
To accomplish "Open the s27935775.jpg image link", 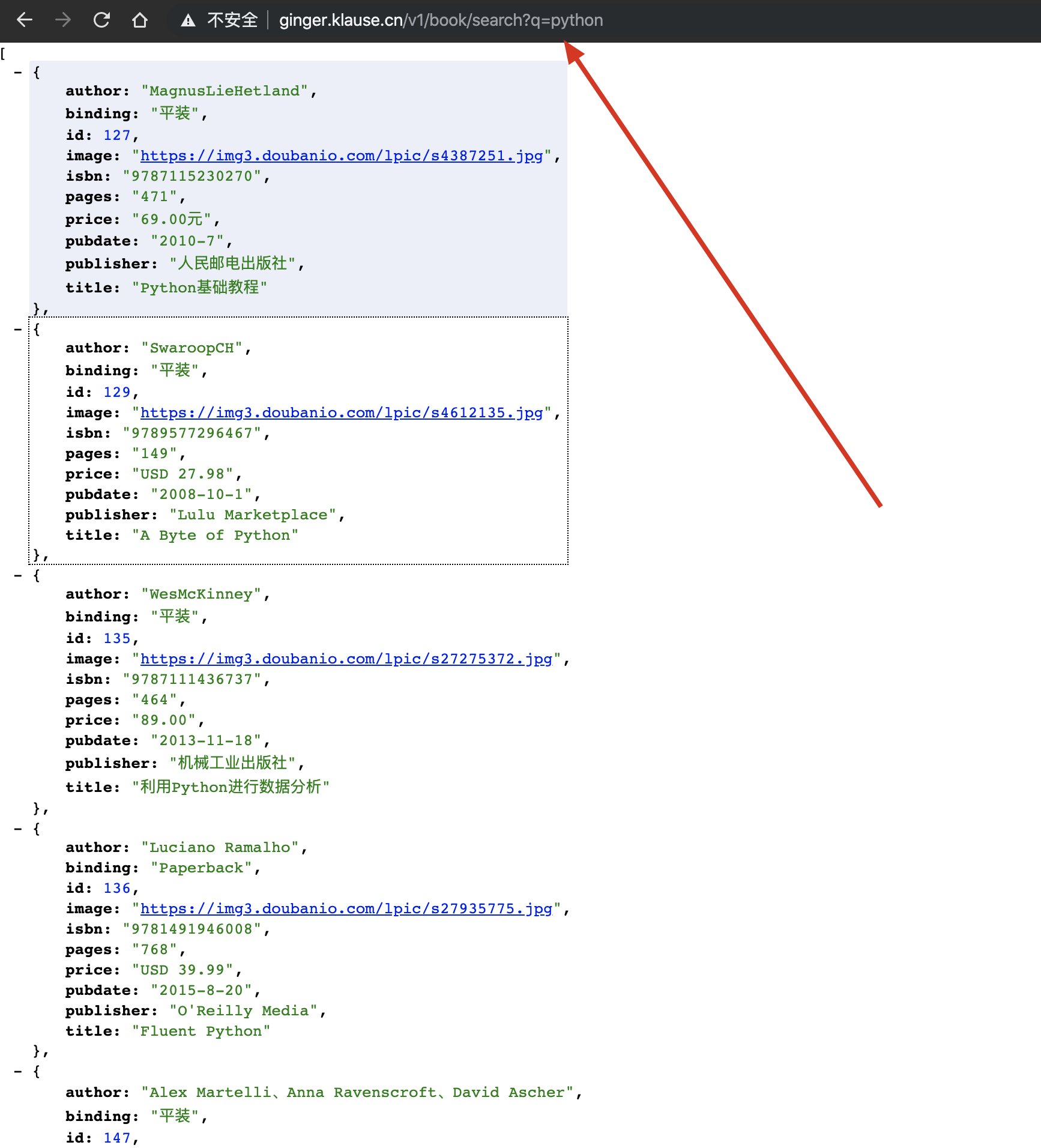I will (x=346, y=909).
